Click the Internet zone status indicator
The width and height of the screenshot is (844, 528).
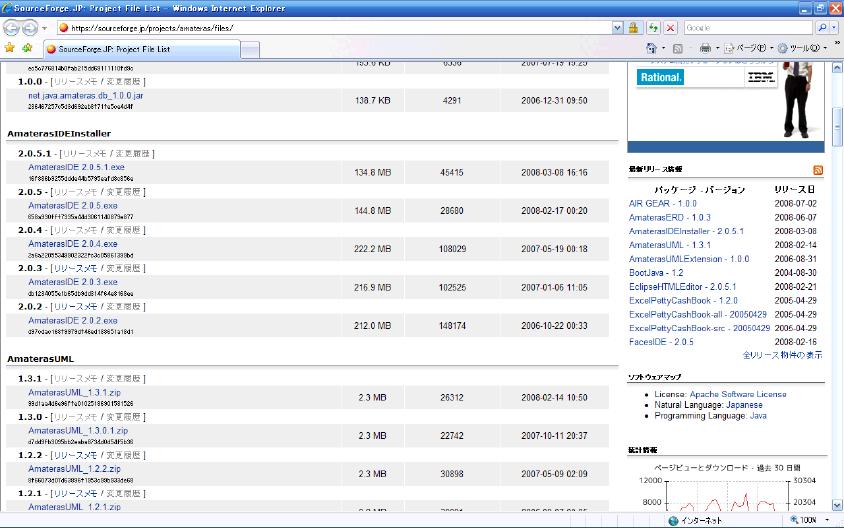coord(695,520)
